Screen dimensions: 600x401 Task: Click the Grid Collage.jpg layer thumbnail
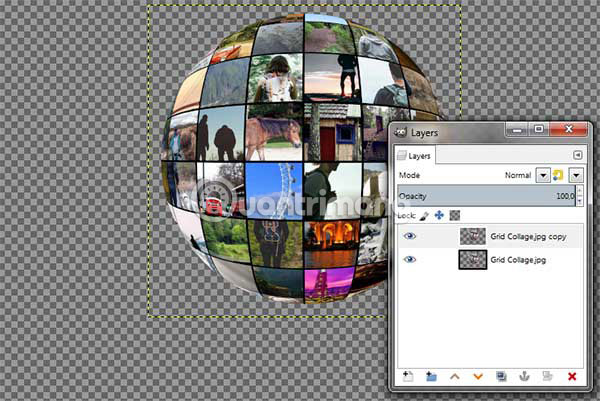[473, 259]
